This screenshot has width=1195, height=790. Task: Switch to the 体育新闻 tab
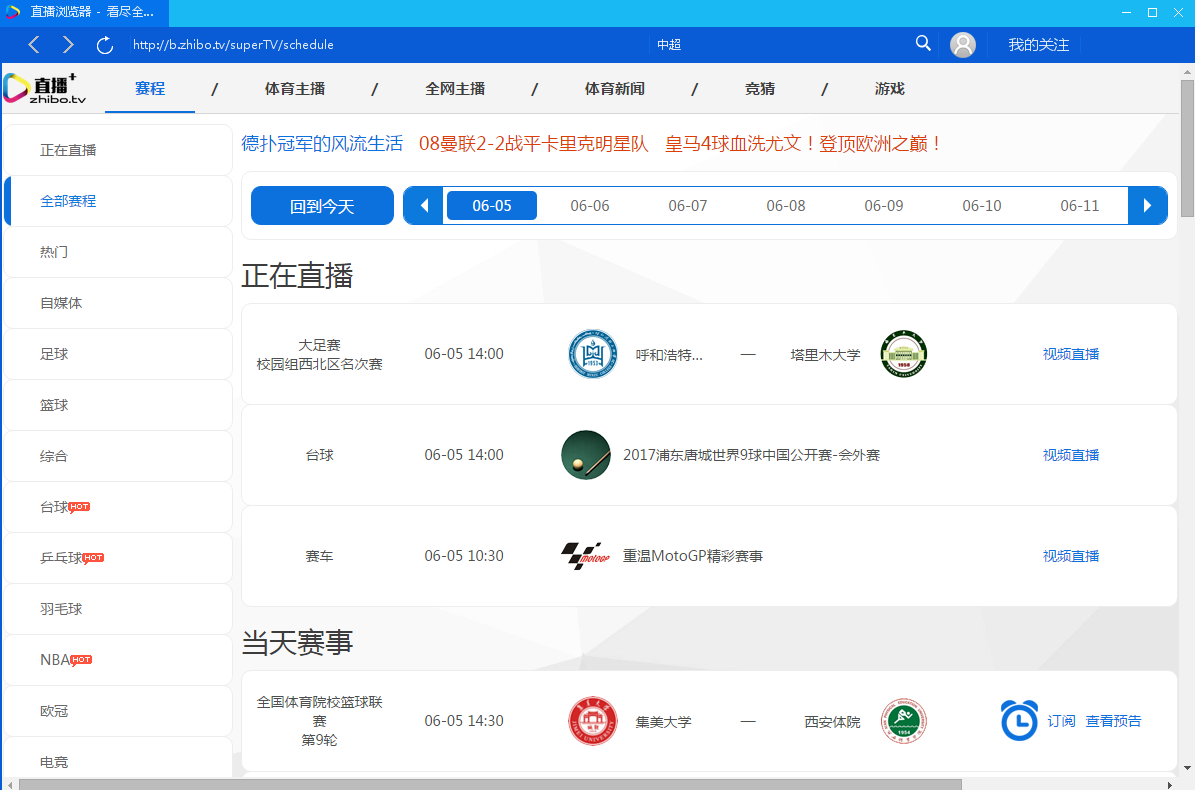[614, 89]
